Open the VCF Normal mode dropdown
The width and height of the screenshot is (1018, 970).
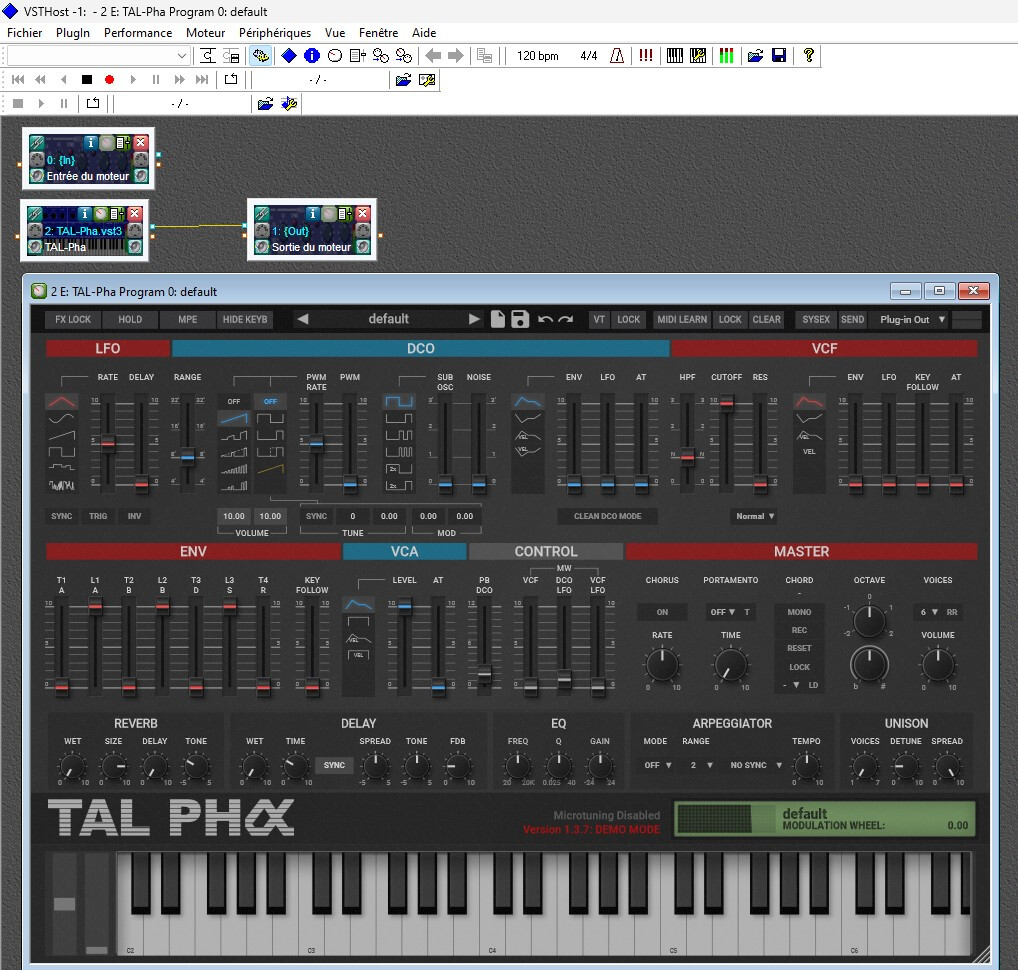pos(754,516)
